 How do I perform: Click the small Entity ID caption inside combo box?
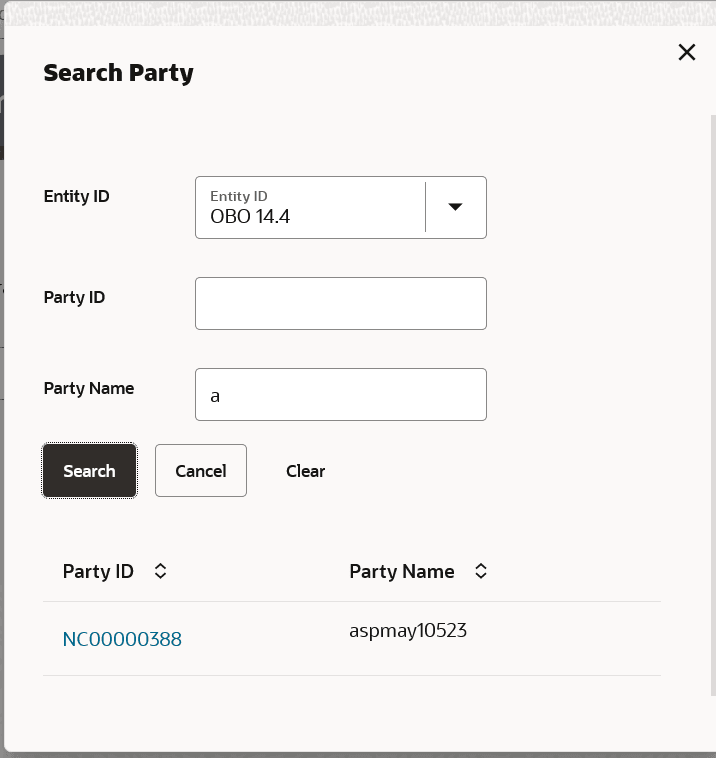(238, 196)
